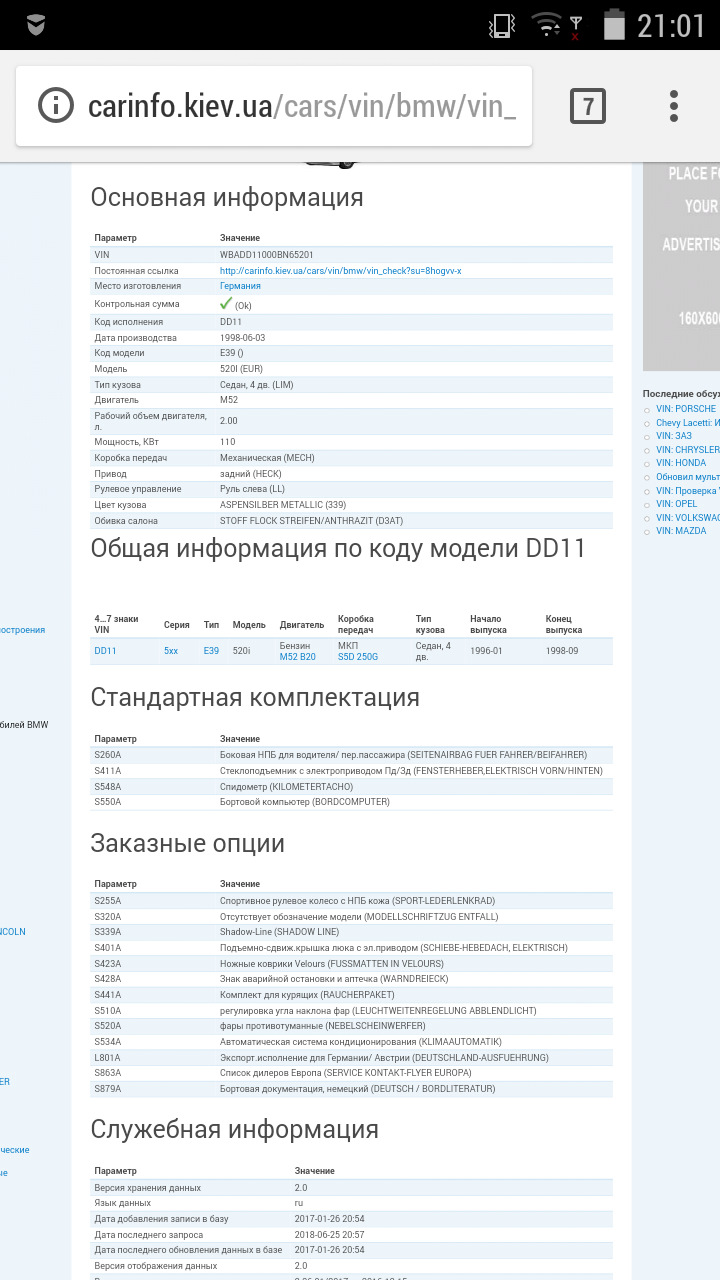
Task: Open sidebar link VIN: HONDA
Action: tap(681, 463)
